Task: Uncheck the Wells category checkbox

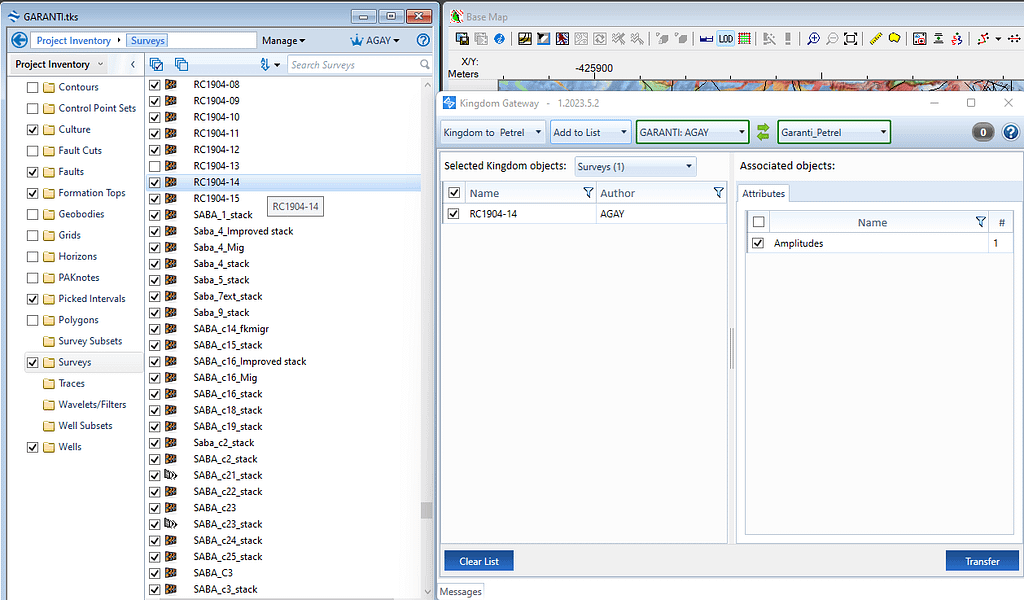Action: [32, 447]
